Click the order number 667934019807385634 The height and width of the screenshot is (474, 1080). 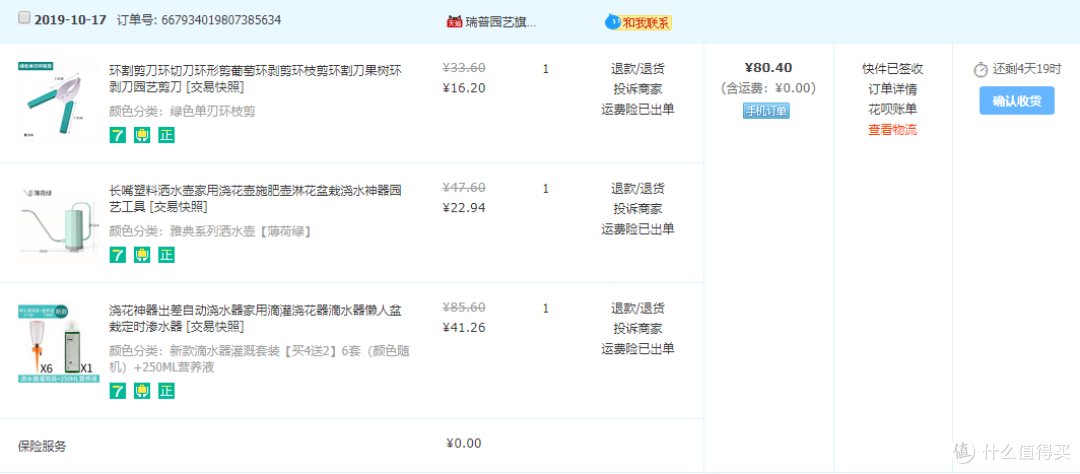click(x=221, y=19)
